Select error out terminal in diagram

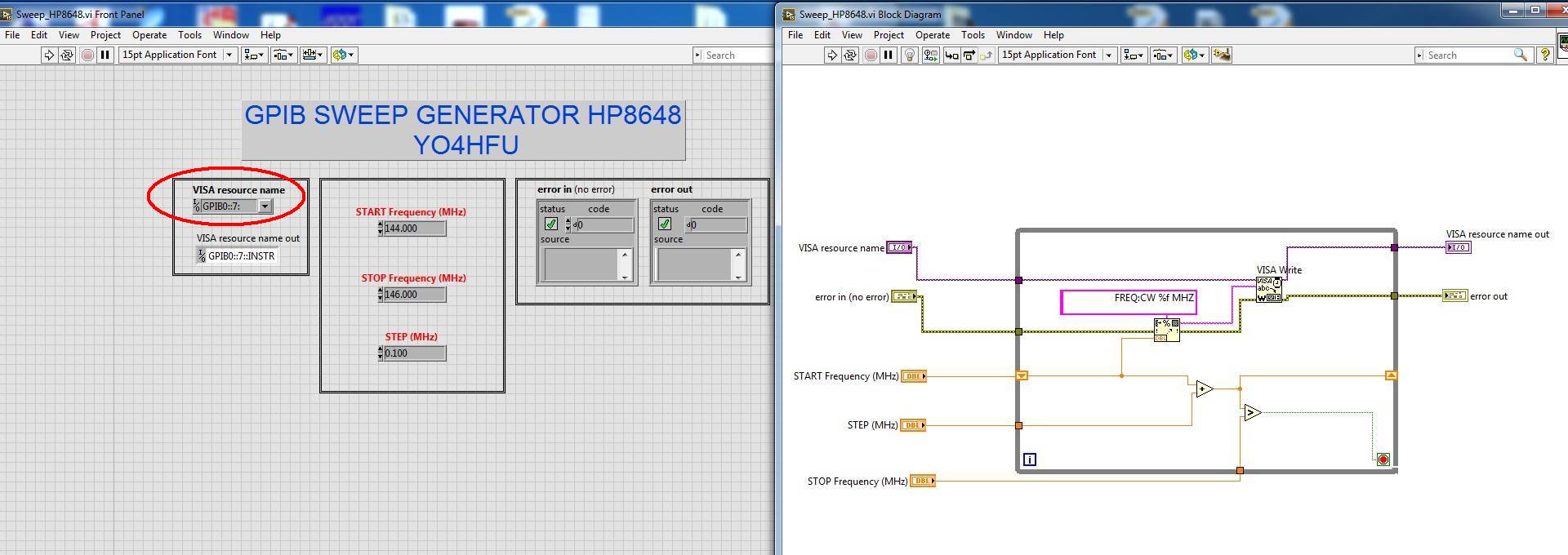(x=1455, y=295)
